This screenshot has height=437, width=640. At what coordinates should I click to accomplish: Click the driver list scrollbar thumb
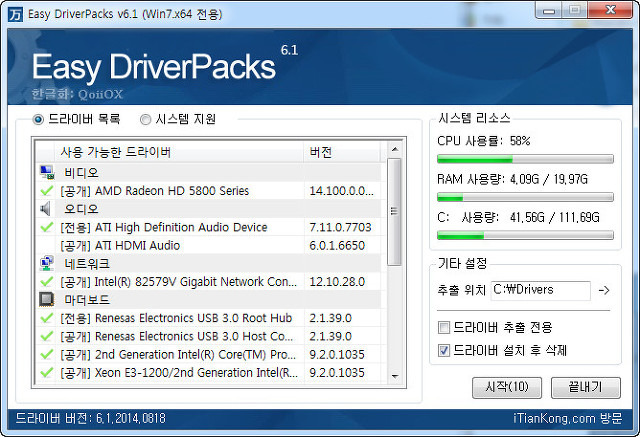394,211
